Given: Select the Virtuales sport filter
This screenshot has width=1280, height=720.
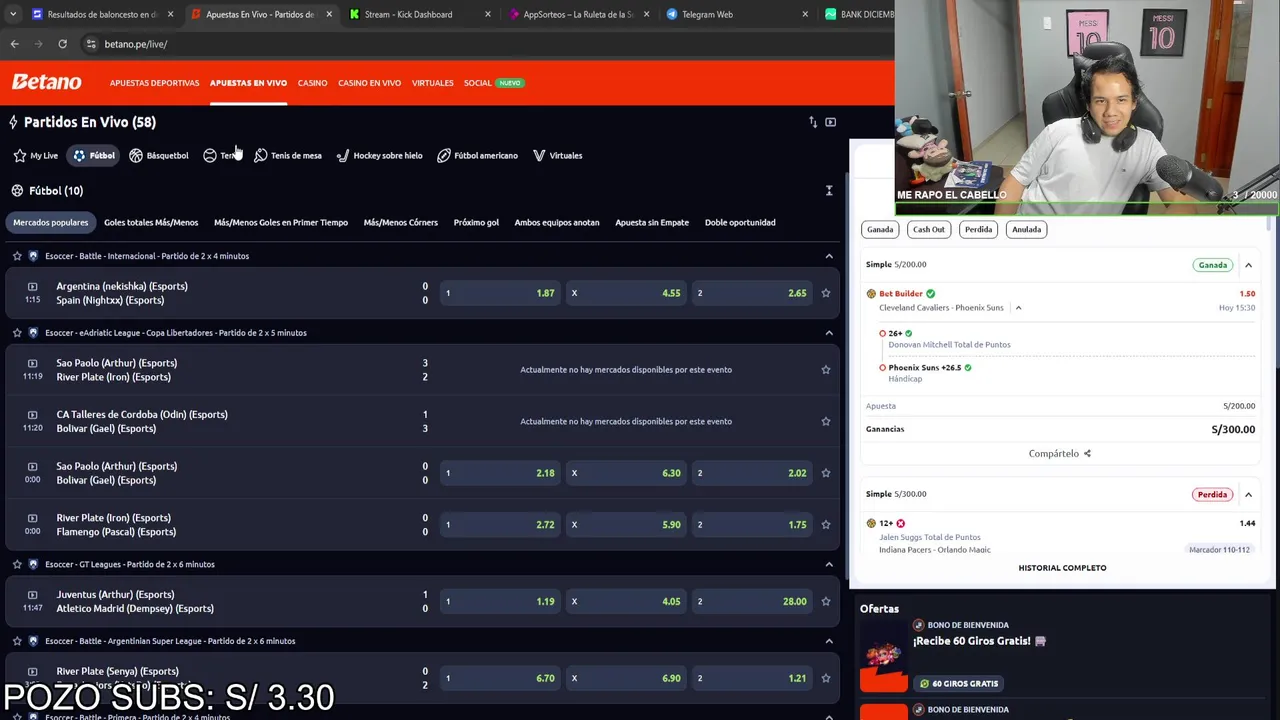Looking at the screenshot, I should click(x=558, y=156).
